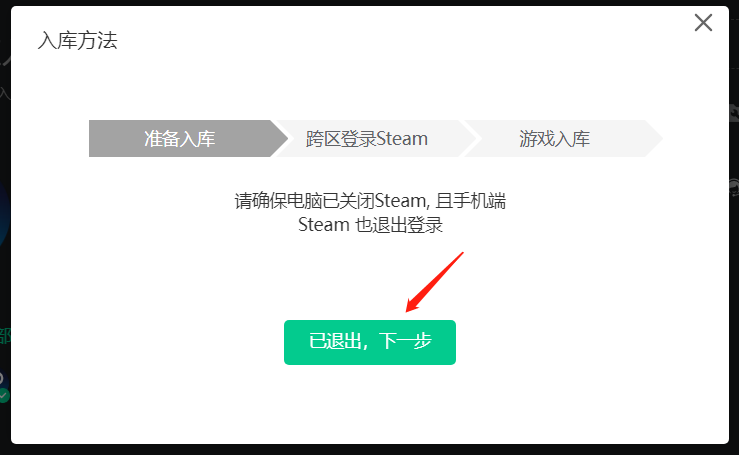Go to the 跨区登录Steam step
Image resolution: width=739 pixels, height=455 pixels.
[367, 139]
